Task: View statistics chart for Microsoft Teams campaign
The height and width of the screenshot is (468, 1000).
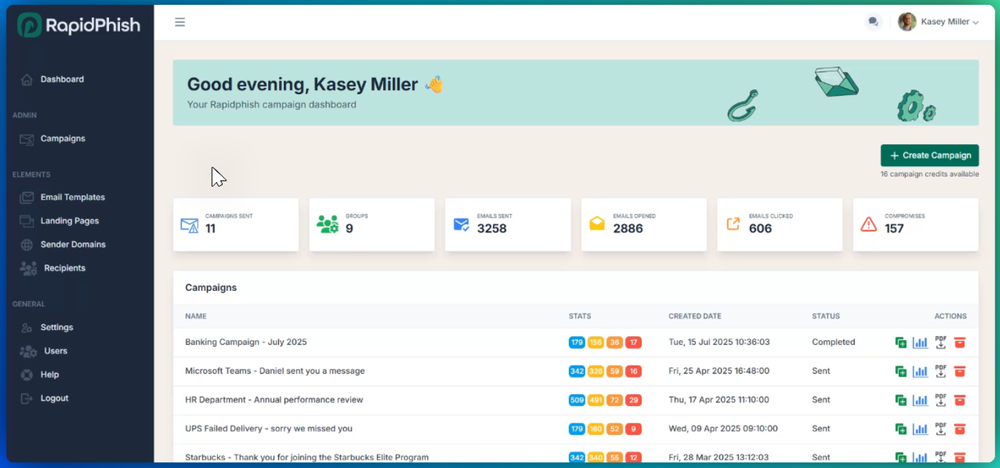Action: (920, 371)
